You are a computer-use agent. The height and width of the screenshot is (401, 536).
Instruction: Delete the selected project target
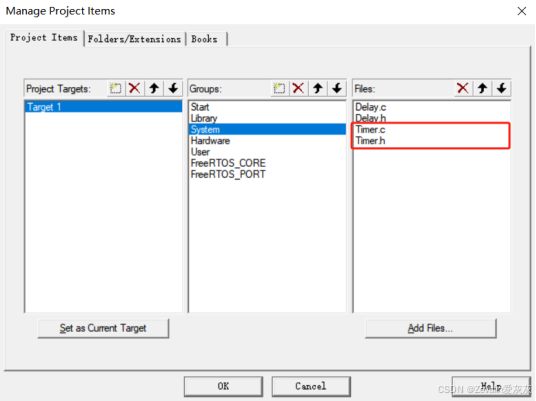pos(134,89)
